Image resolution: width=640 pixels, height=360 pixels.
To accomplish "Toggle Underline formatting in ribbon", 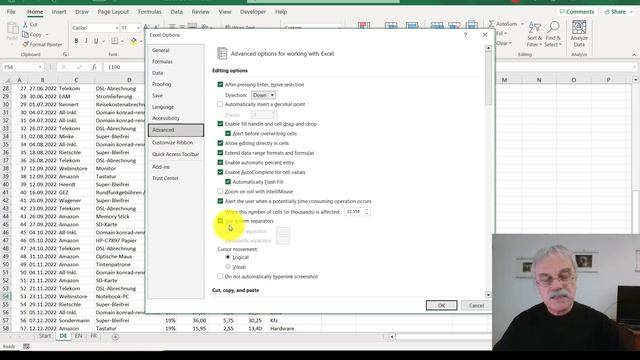I will (x=96, y=41).
